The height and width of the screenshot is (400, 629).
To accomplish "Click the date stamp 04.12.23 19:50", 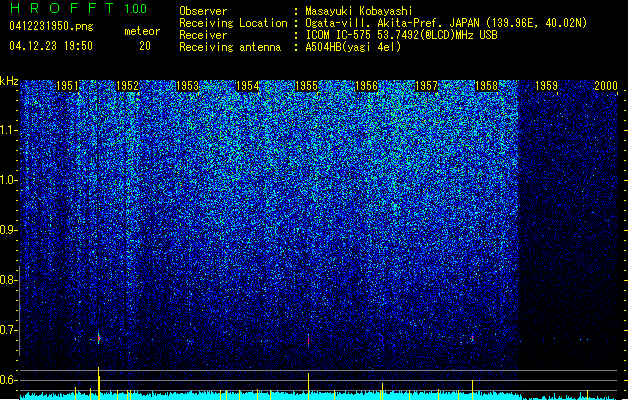I will click(51, 46).
